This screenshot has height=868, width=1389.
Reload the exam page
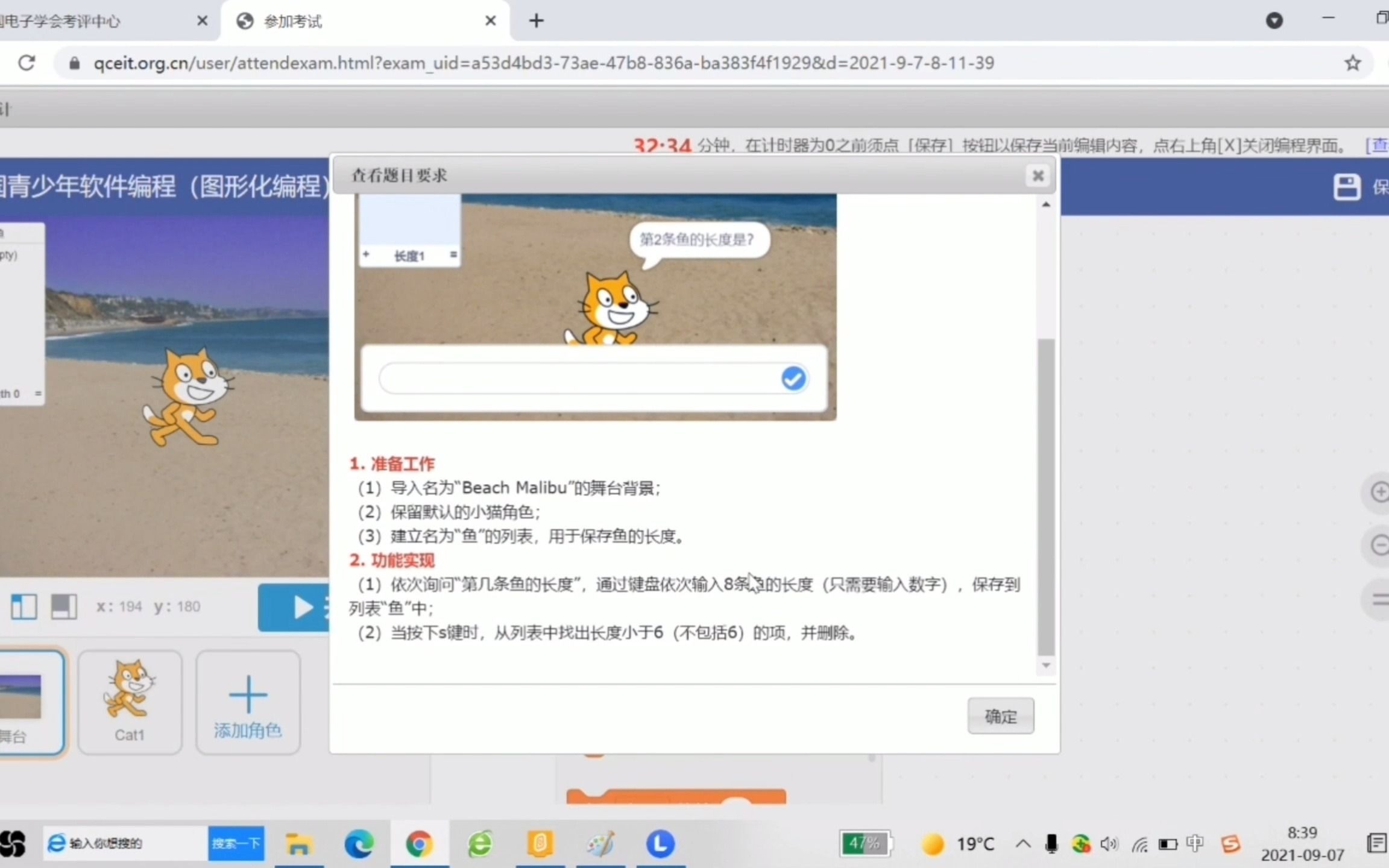click(27, 63)
